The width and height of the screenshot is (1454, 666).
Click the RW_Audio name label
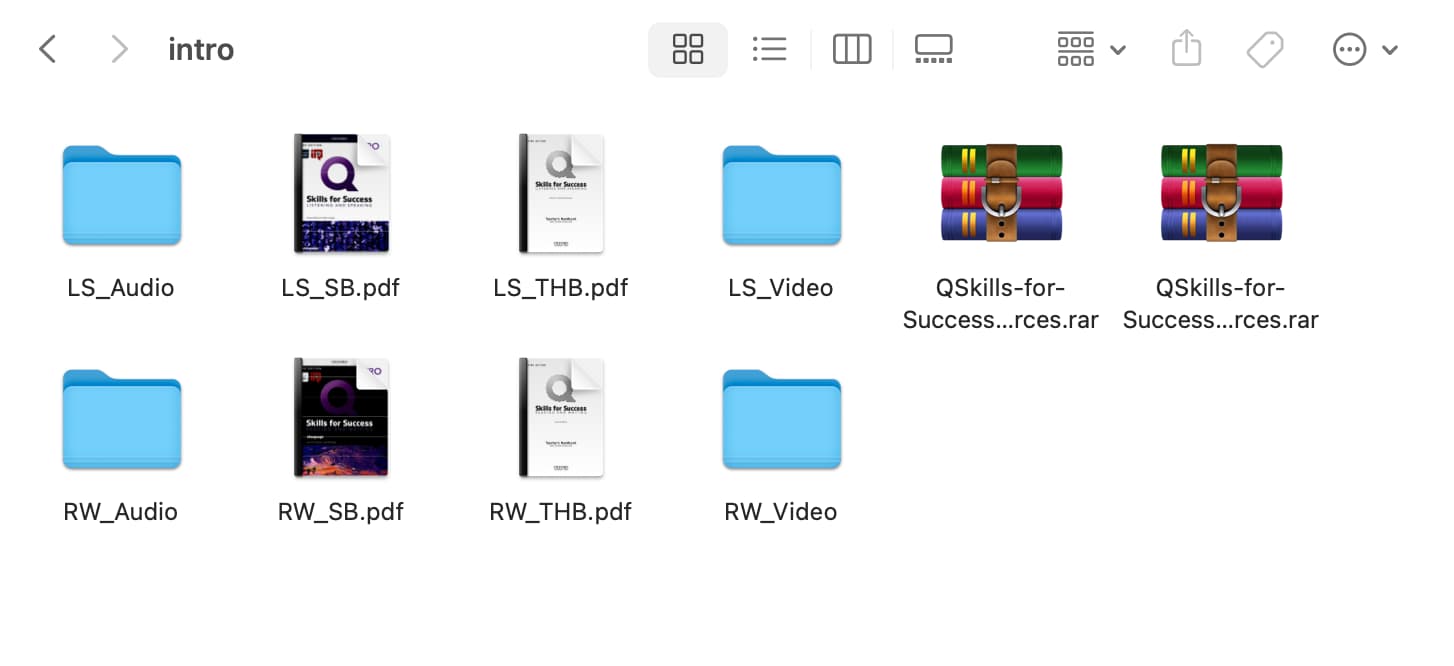pos(121,512)
